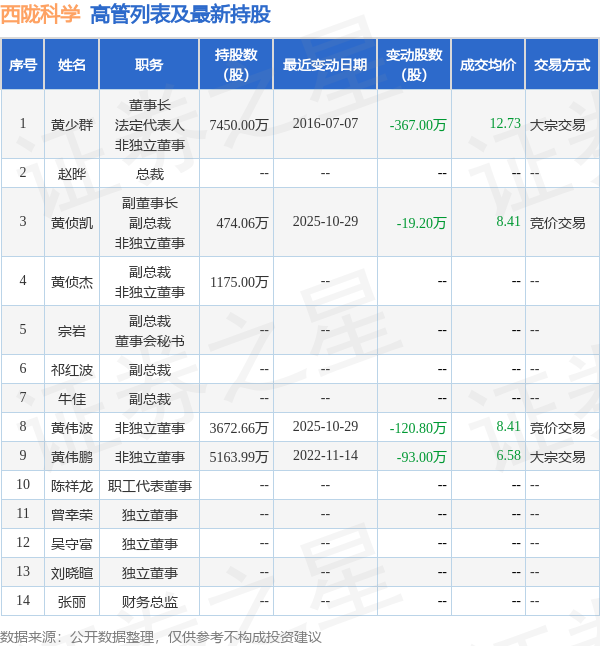Click the 变动股数(股) column header
Image resolution: width=600 pixels, height=646 pixels.
pos(414,64)
